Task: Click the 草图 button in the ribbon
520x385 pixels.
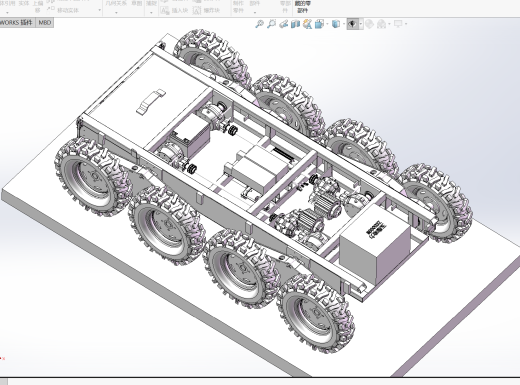Action: pyautogui.click(x=137, y=3)
